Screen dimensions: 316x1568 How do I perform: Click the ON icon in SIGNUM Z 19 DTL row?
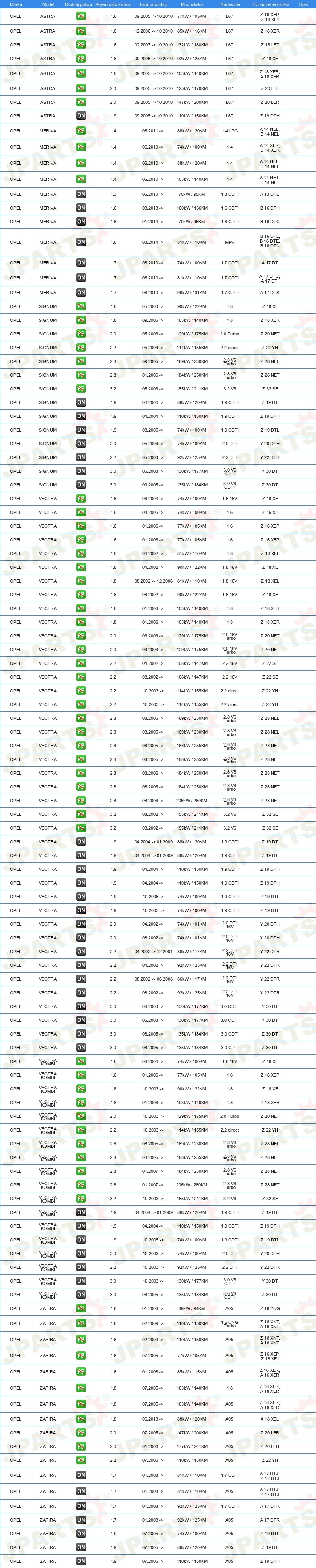[x=81, y=430]
